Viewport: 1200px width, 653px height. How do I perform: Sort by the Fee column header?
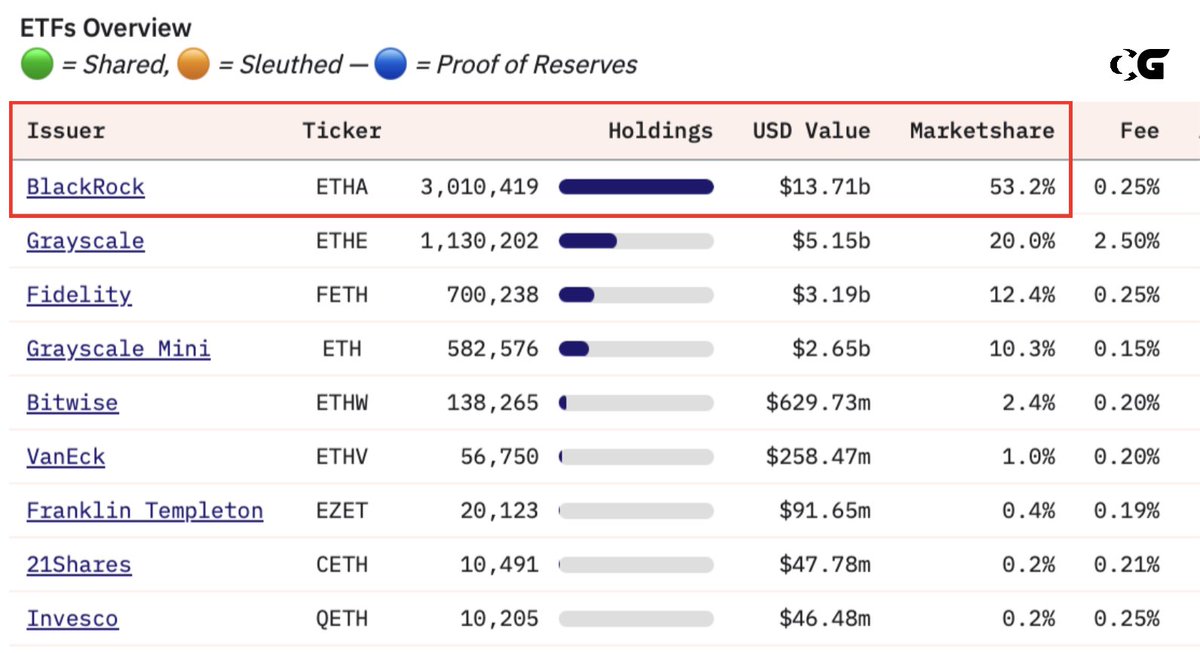coord(1140,131)
